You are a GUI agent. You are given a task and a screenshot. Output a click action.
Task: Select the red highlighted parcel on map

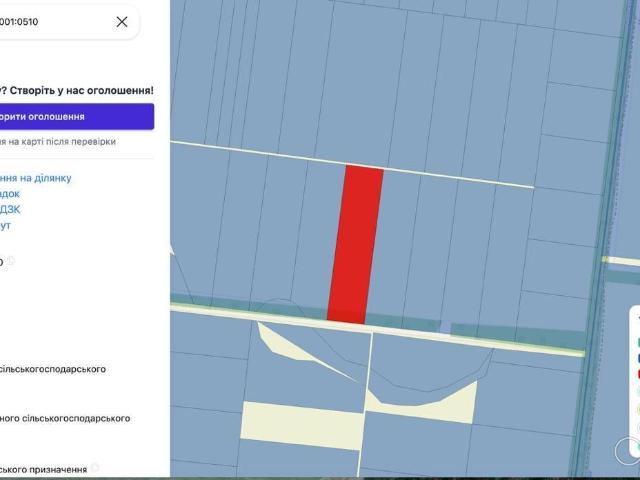click(x=355, y=245)
